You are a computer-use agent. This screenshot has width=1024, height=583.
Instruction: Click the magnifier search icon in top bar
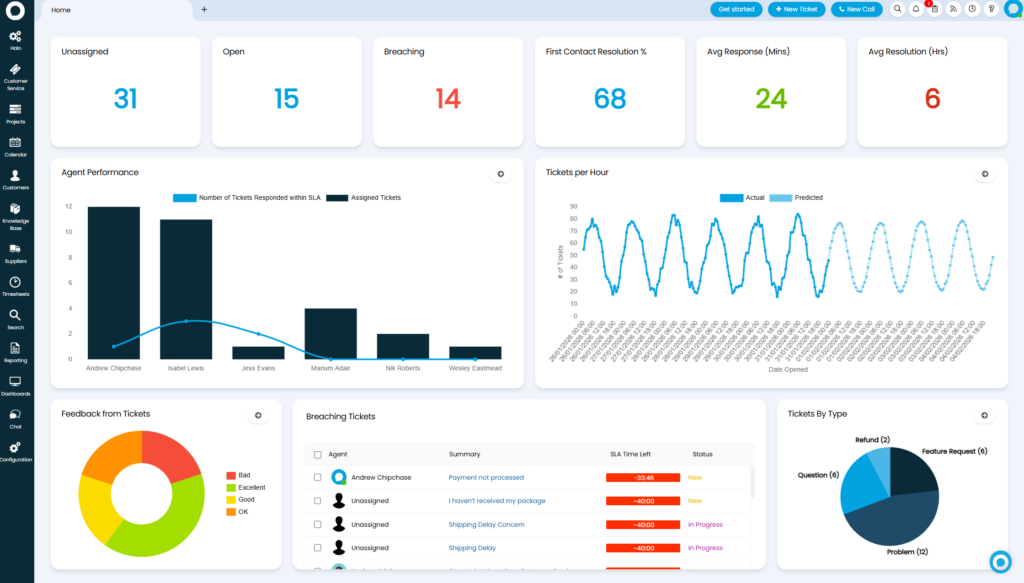897,9
